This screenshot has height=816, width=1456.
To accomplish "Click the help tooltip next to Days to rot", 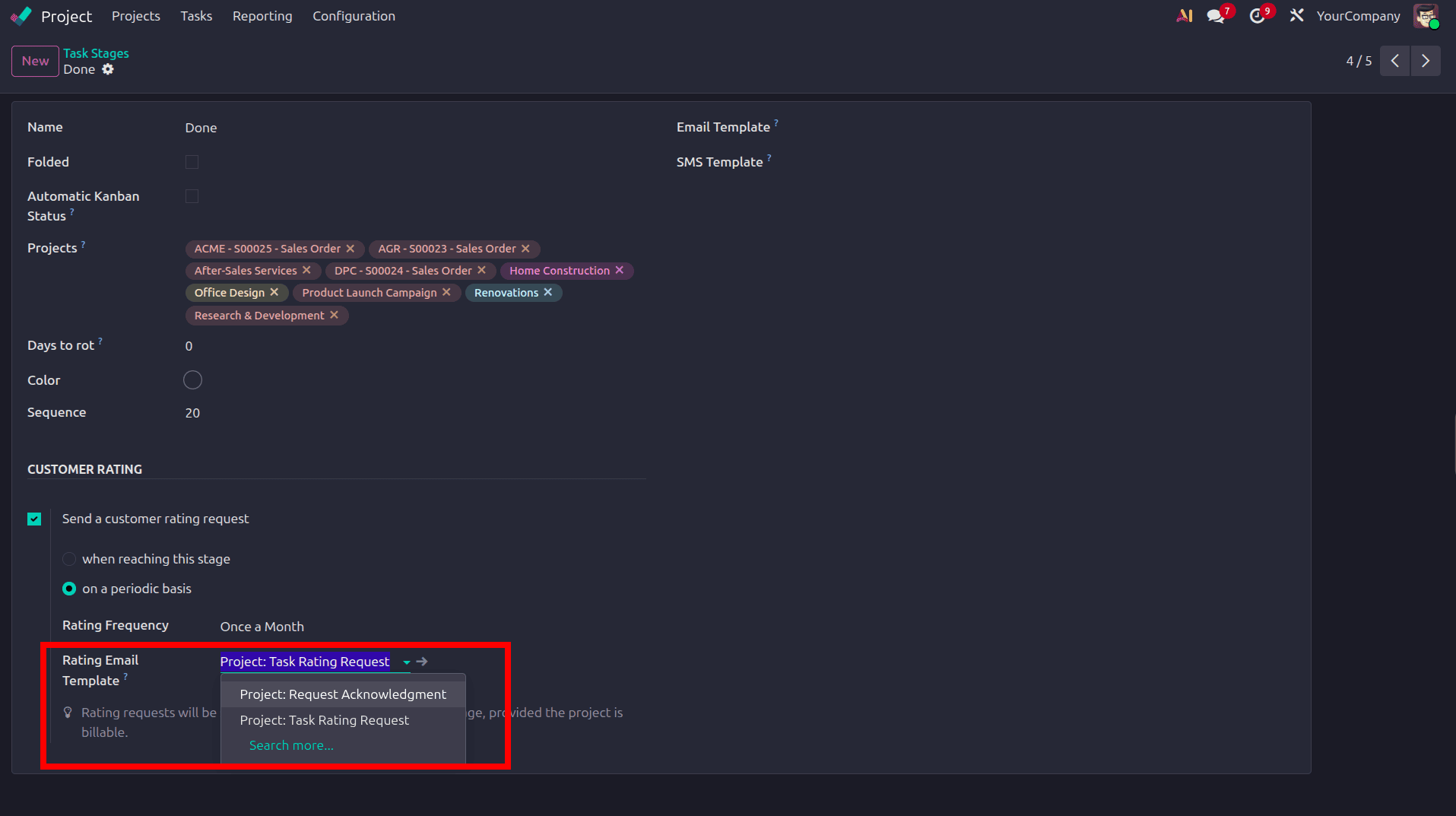I will (100, 341).
